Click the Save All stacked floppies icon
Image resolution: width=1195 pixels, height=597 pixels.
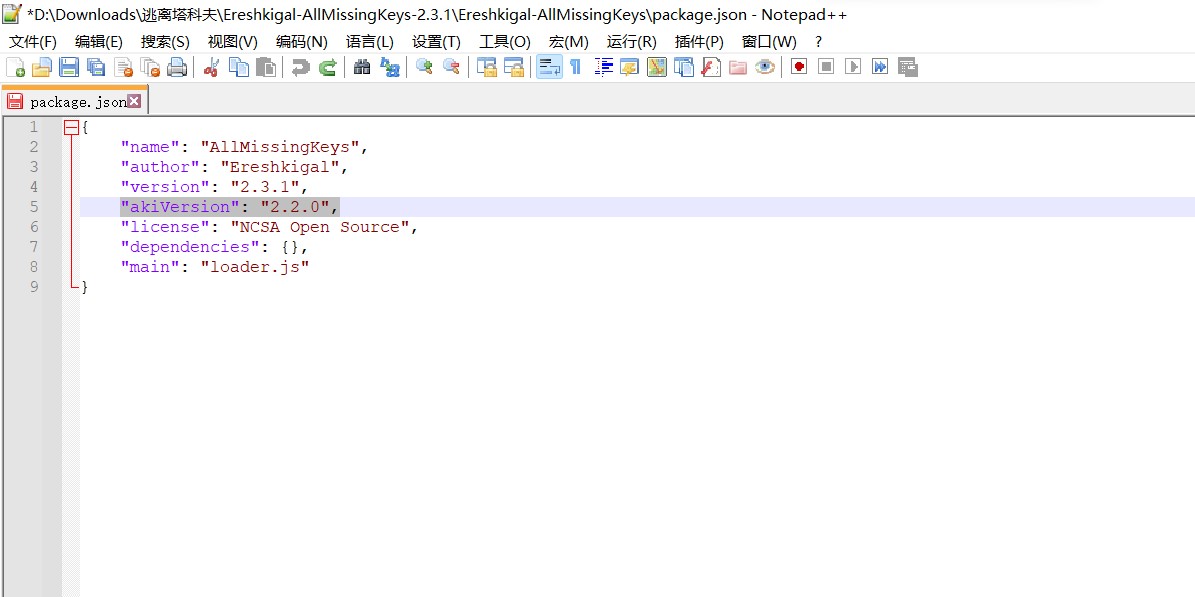(x=96, y=67)
